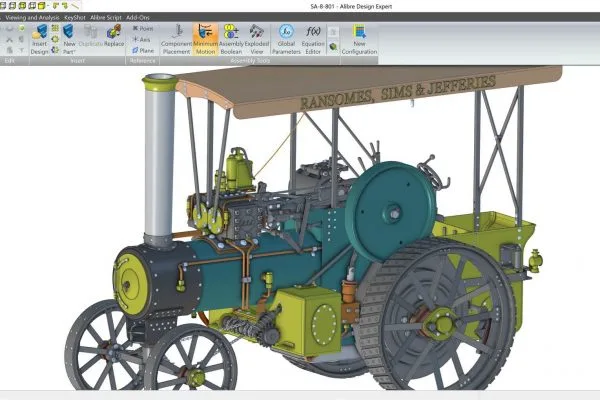Click first cube view icon in quick toolbar
This screenshot has width=600, height=400.
tap(2, 5)
